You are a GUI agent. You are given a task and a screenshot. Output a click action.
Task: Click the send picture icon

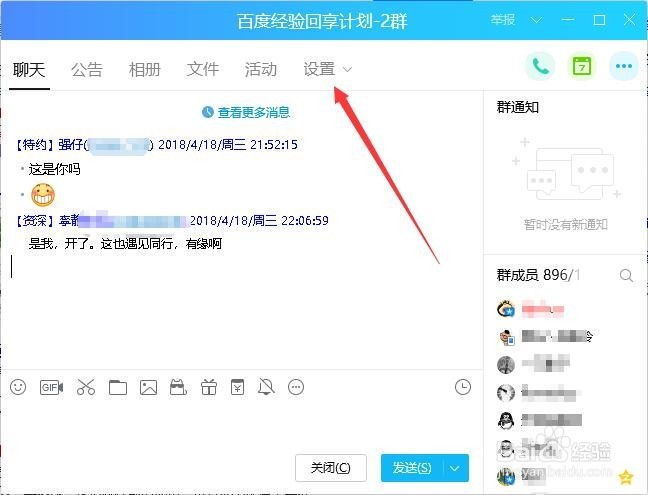pos(148,387)
